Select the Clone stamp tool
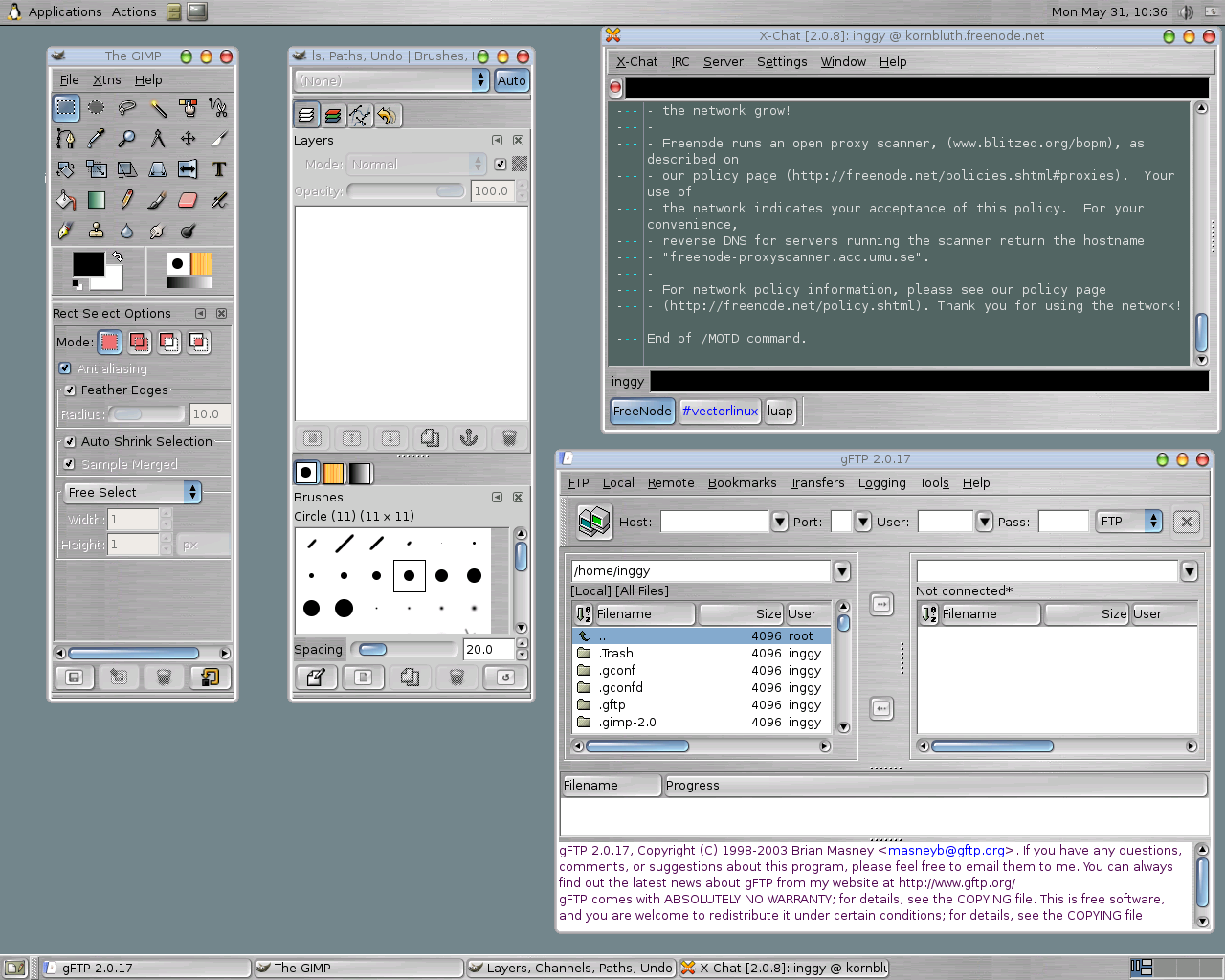1225x980 pixels. tap(96, 231)
